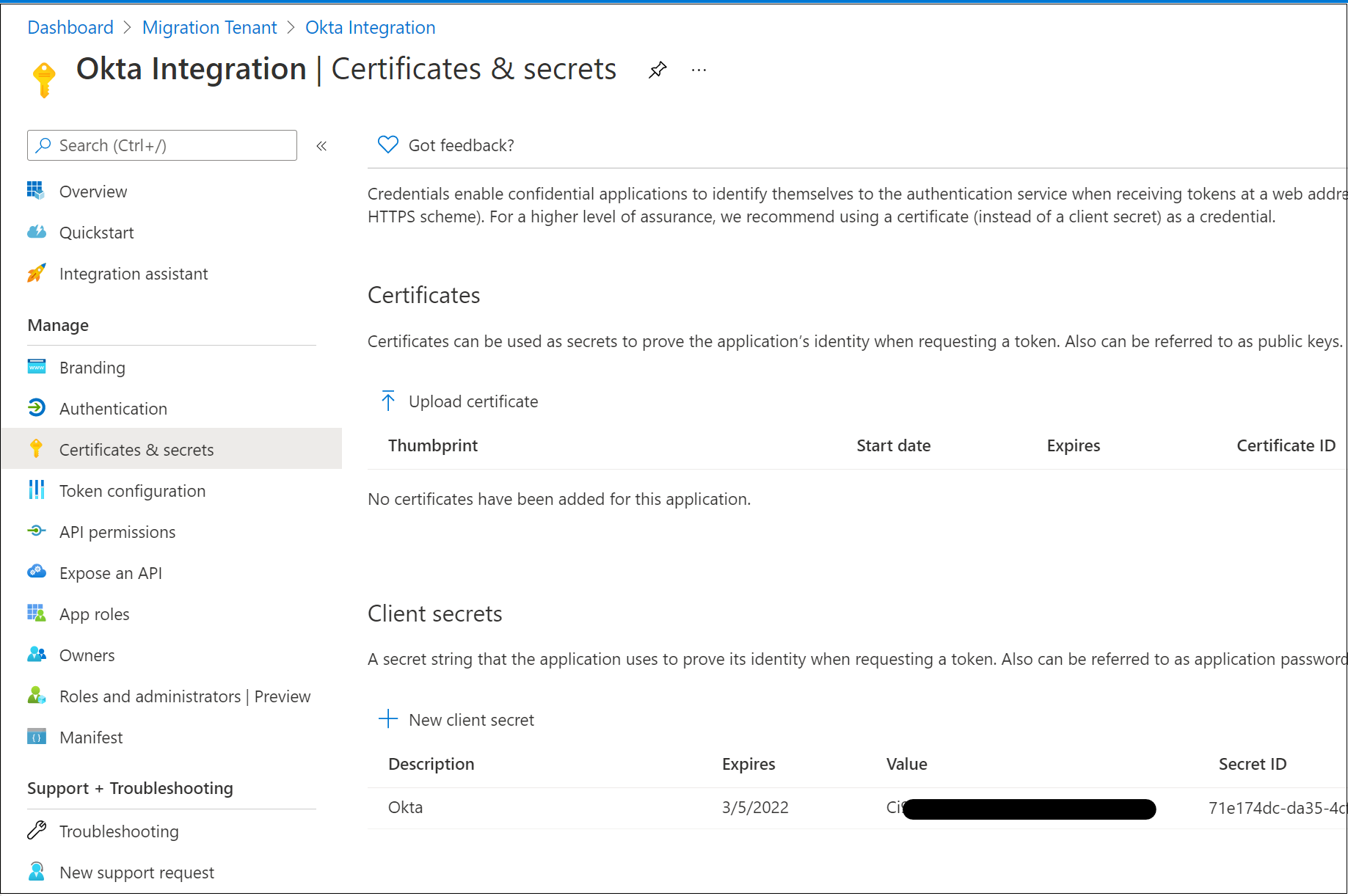This screenshot has width=1348, height=896.
Task: Click Upload certificate
Action: [x=473, y=401]
